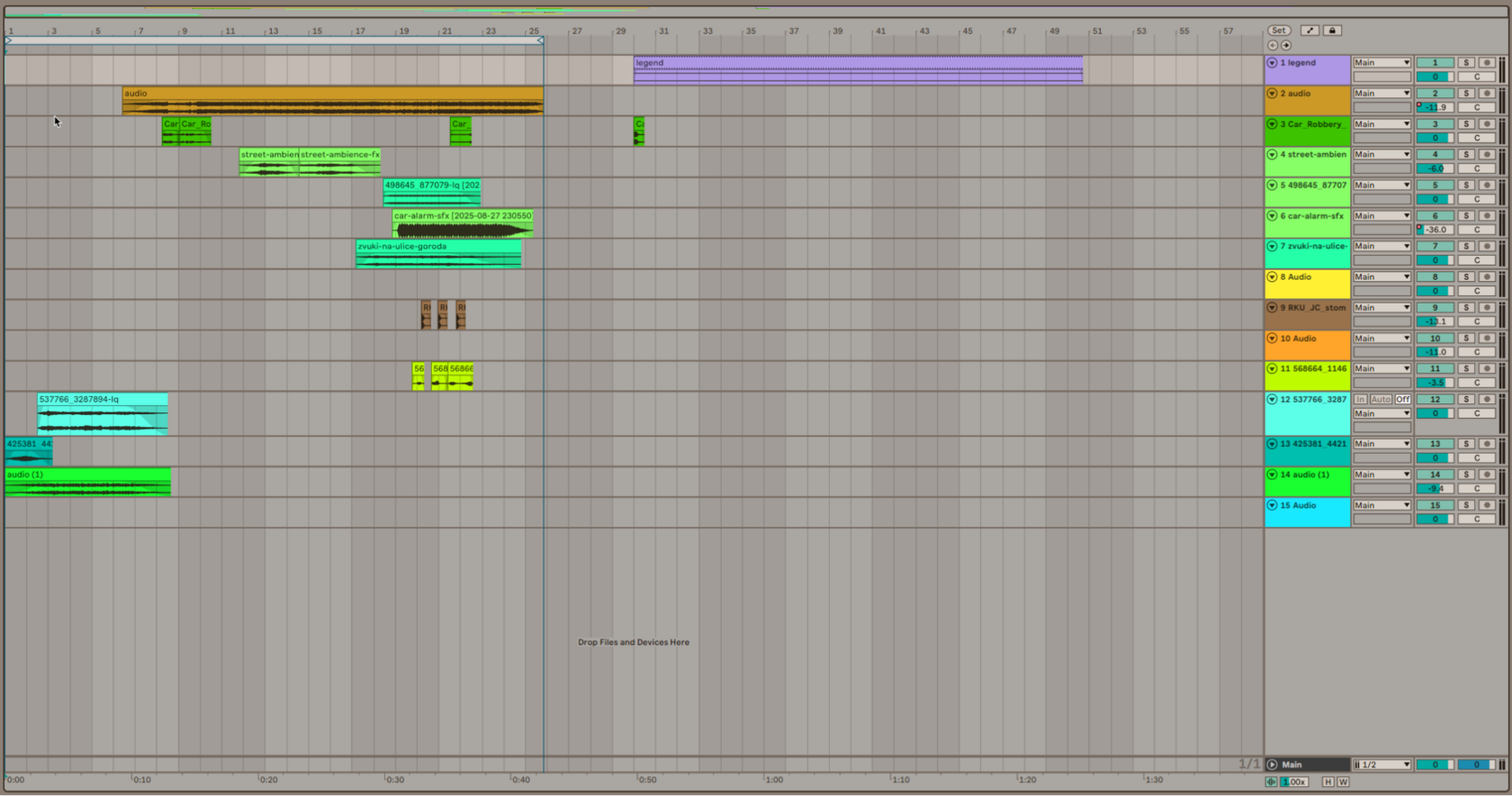Select the purple legend clip

click(858, 70)
